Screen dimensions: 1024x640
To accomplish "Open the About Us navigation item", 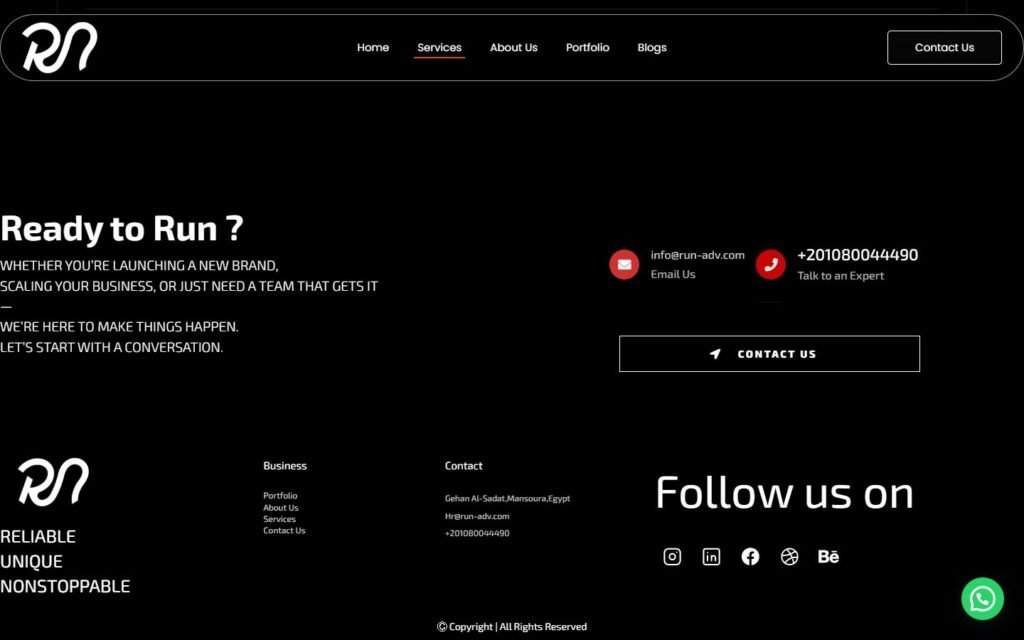I will pos(514,48).
